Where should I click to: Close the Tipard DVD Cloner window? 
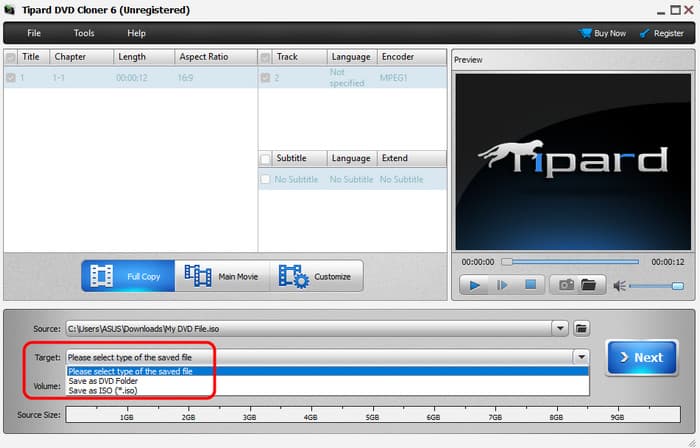pos(689,10)
